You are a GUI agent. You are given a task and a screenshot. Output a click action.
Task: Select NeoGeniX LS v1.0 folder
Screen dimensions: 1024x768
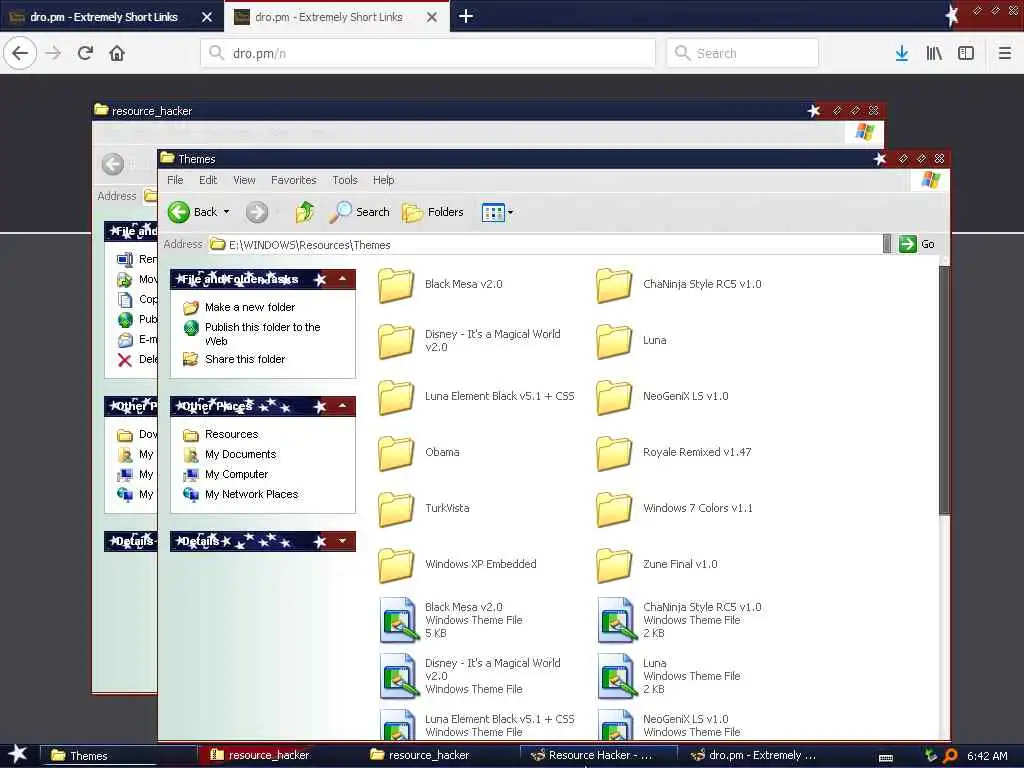click(663, 396)
